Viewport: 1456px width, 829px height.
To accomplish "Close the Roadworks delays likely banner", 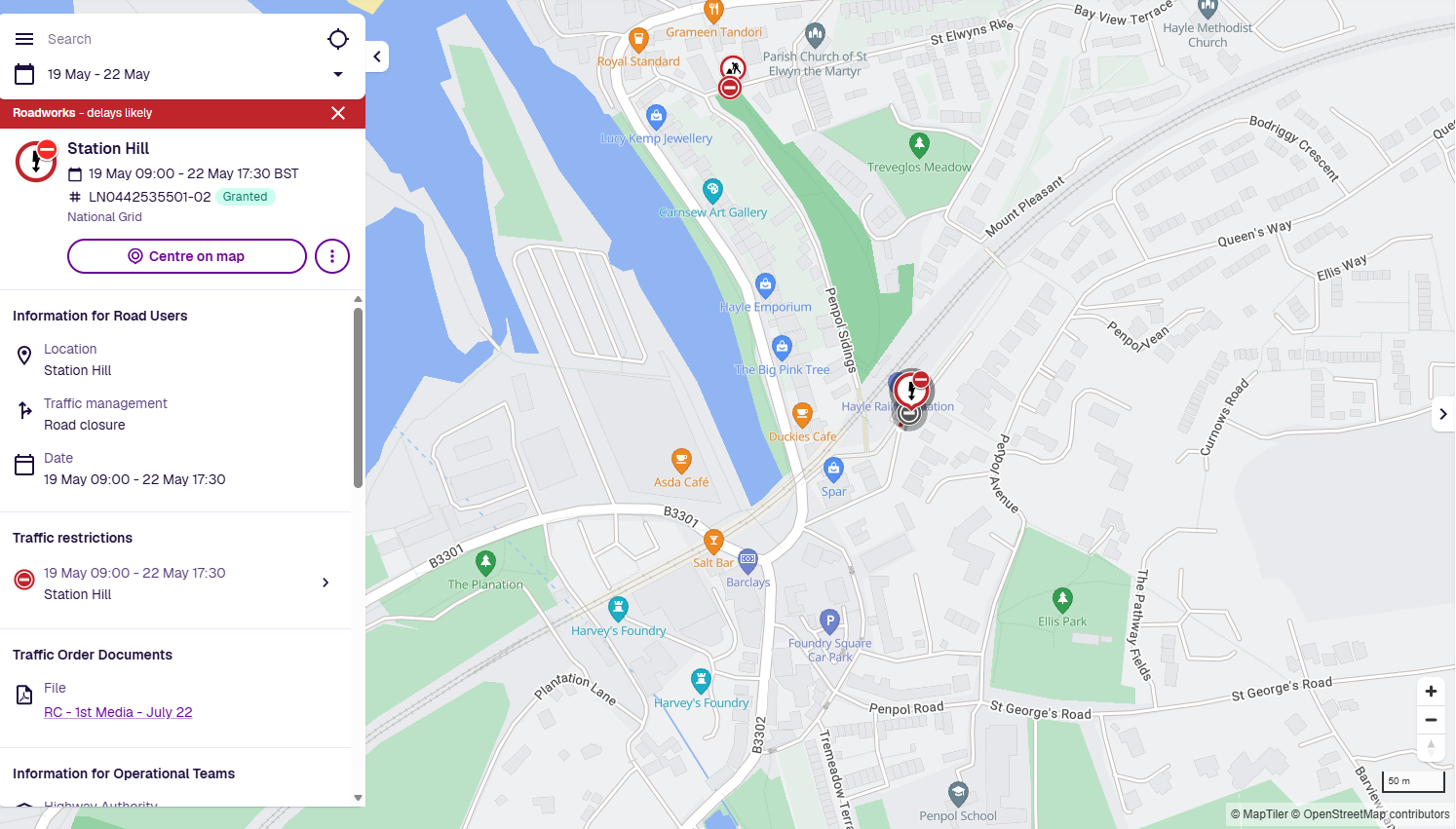I will [338, 113].
